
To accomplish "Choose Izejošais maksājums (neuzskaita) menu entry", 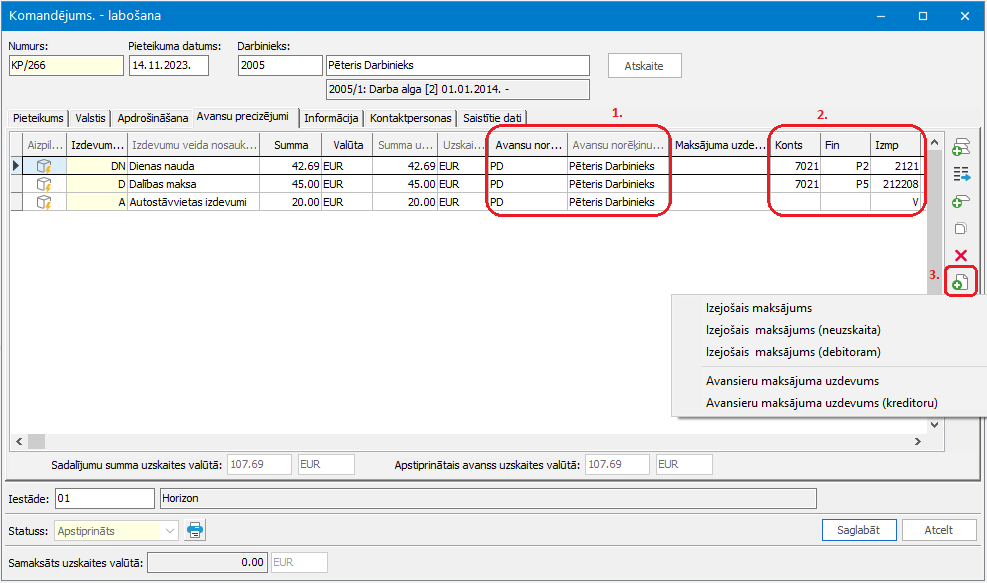I will [x=792, y=330].
